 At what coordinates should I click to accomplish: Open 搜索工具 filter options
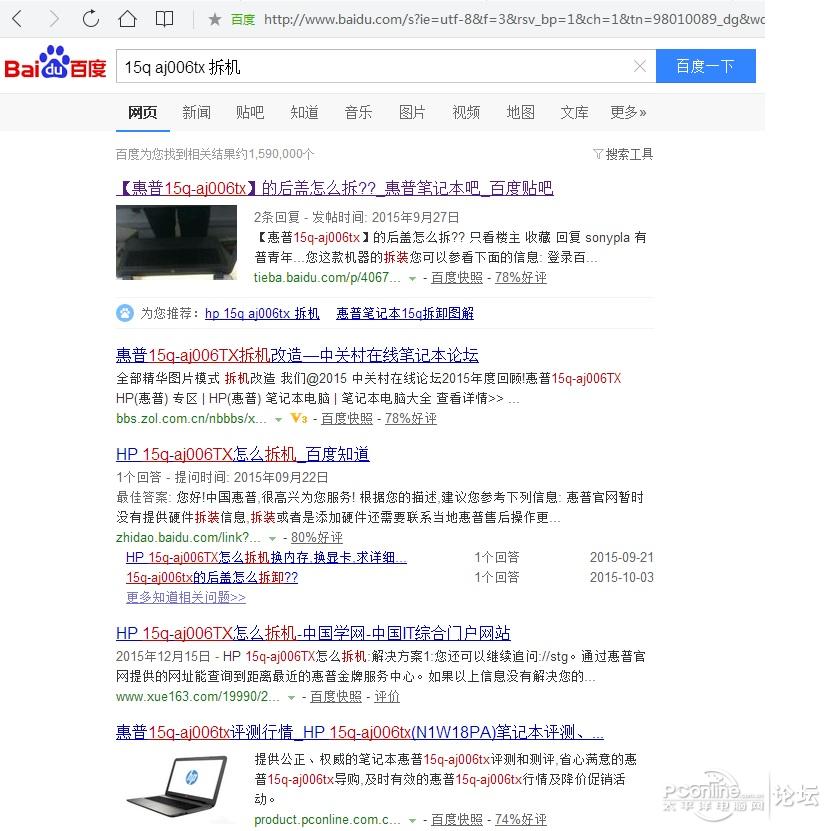pos(623,154)
